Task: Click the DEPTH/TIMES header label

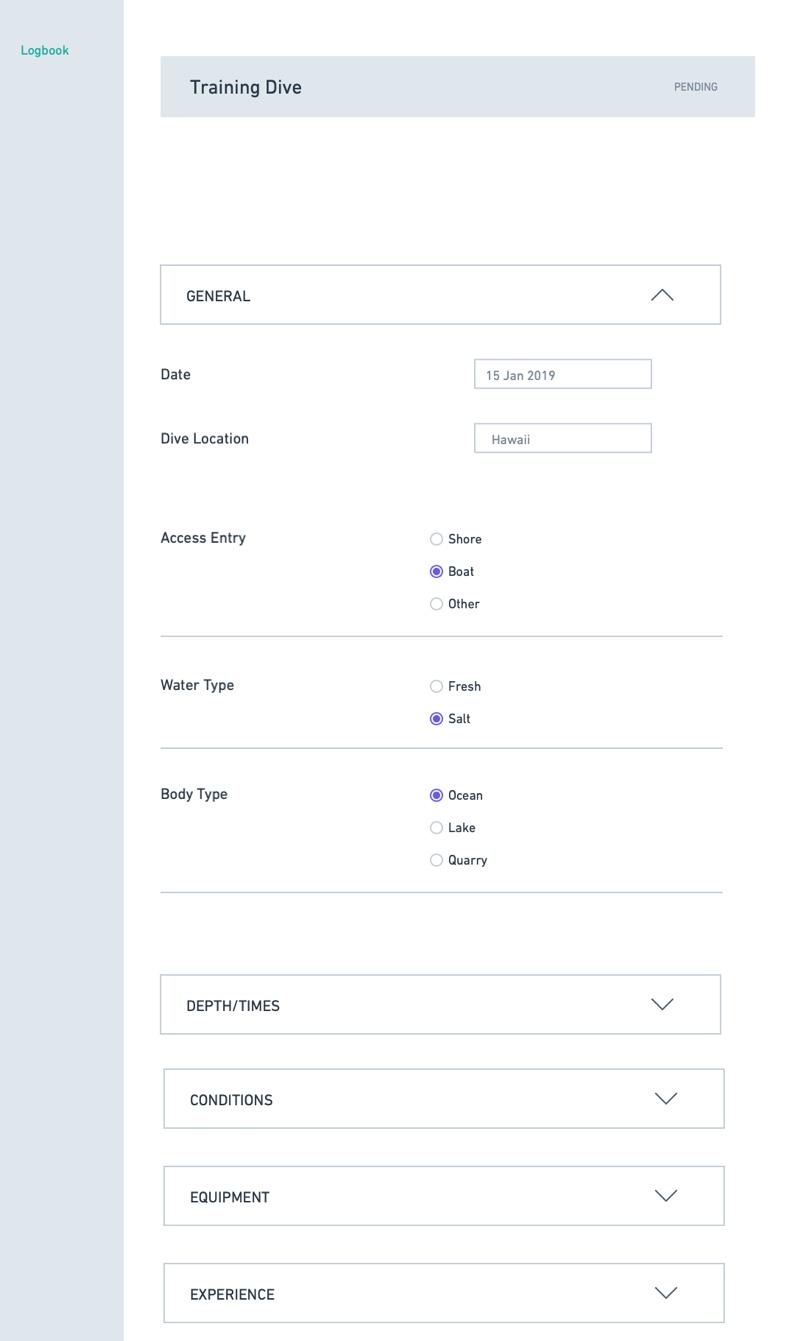Action: click(x=233, y=1006)
